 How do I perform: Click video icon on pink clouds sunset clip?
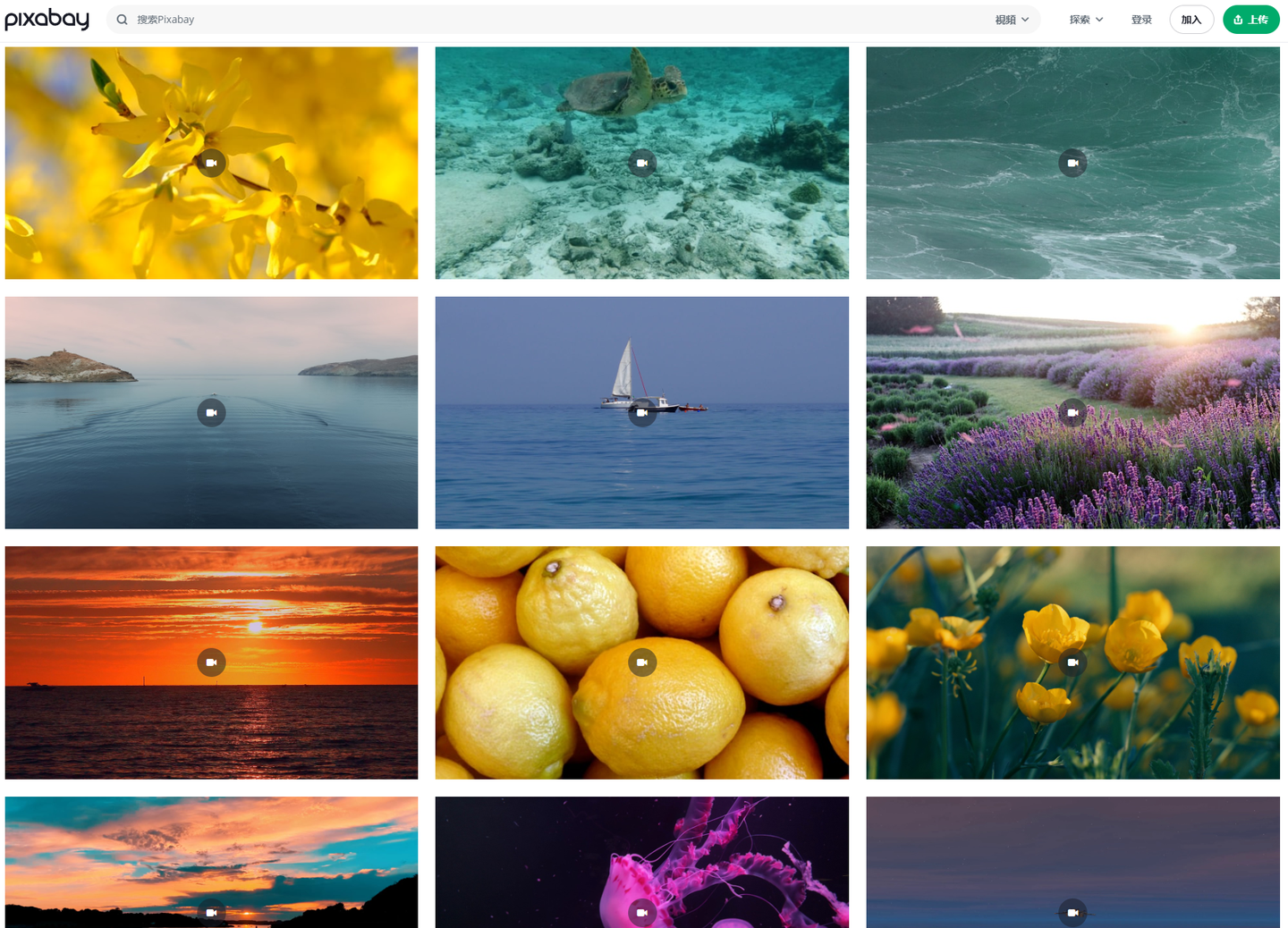tap(211, 912)
